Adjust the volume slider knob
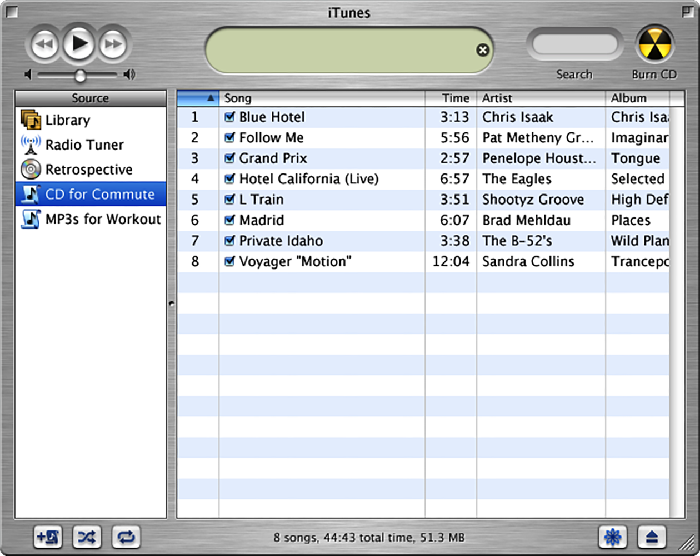This screenshot has width=700, height=556. pyautogui.click(x=80, y=75)
